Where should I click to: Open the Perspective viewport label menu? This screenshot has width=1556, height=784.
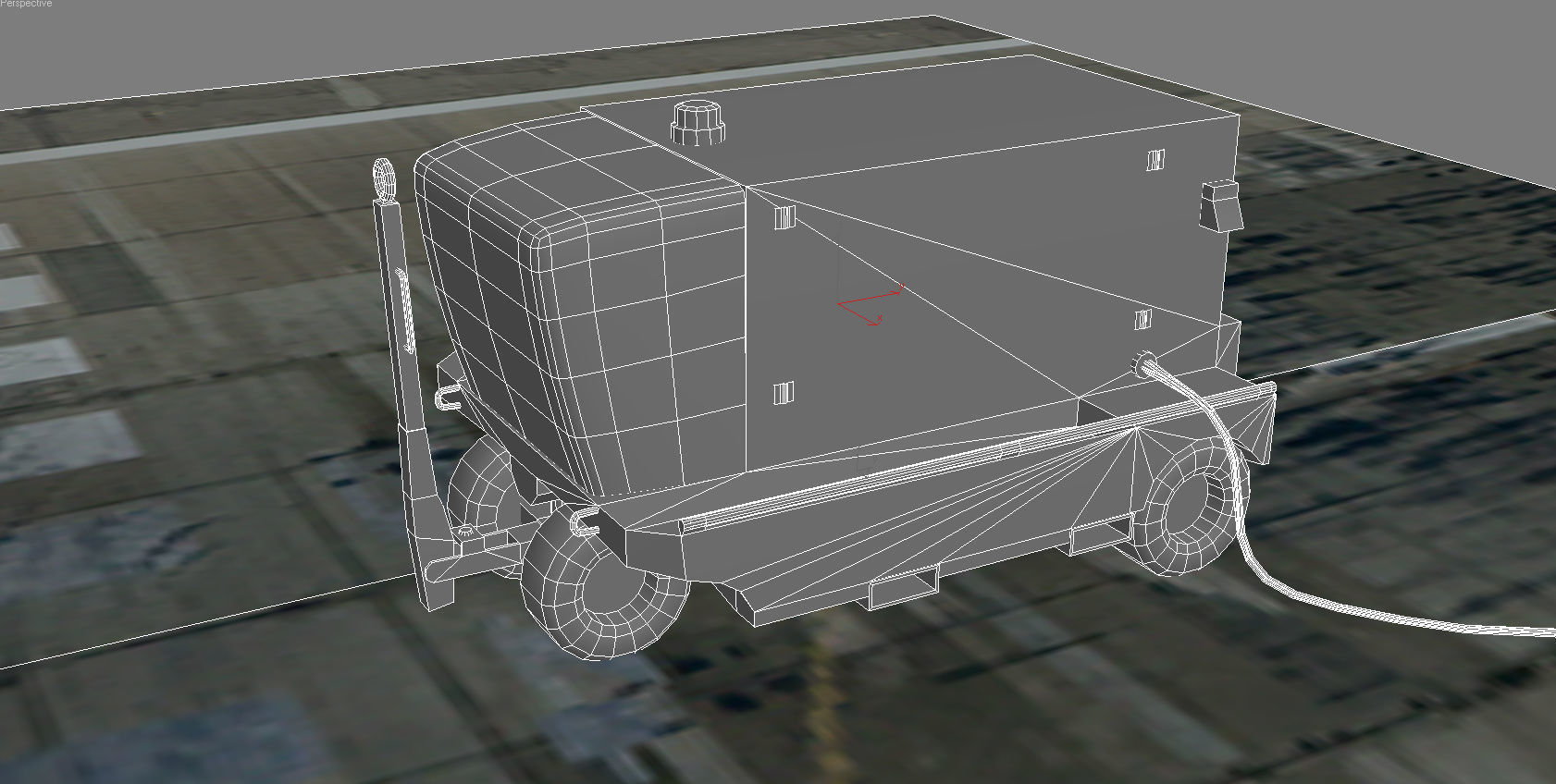(x=26, y=5)
